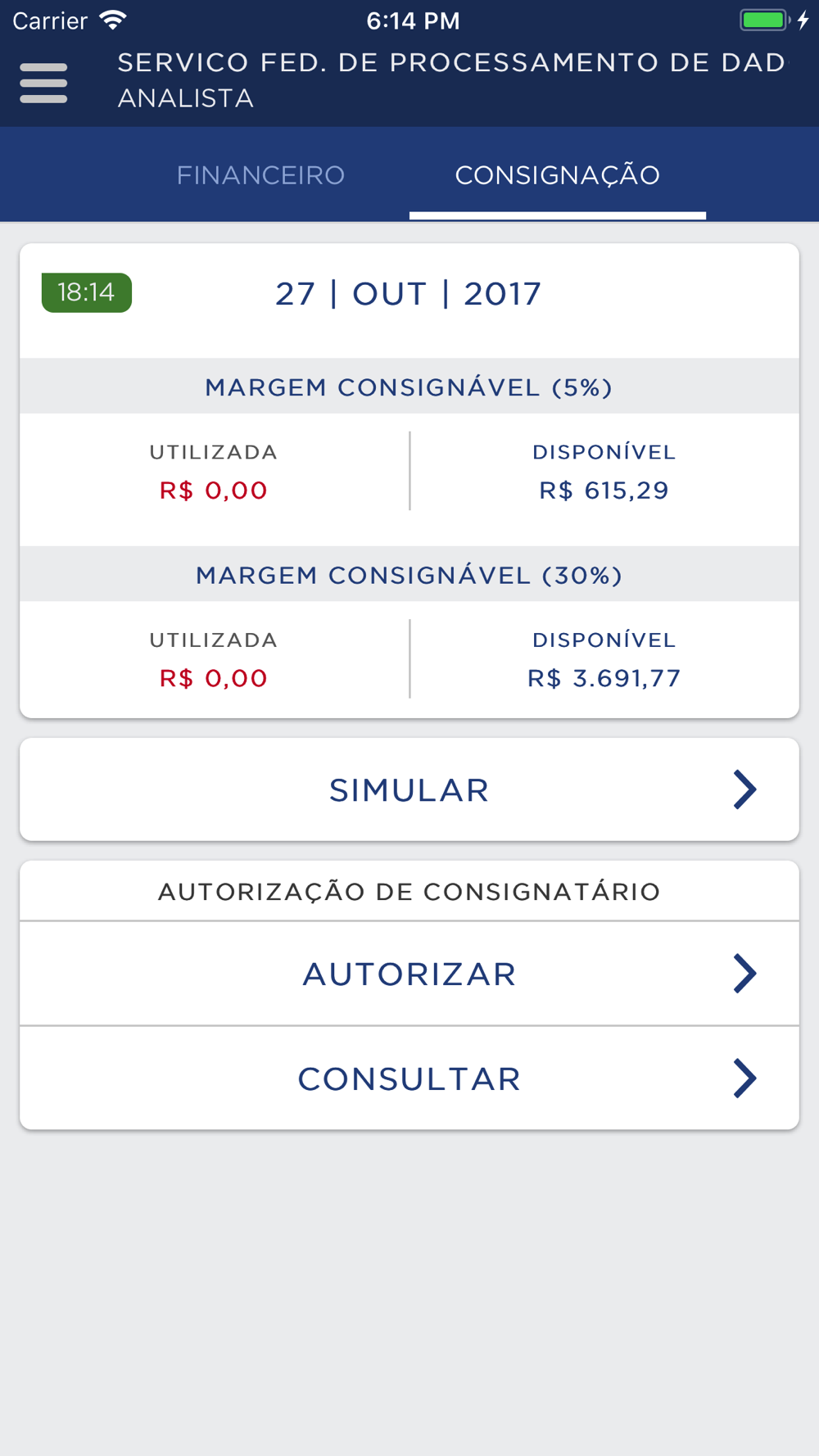This screenshot has width=819, height=1456.
Task: Tap the battery indicator icon
Action: coord(763,20)
